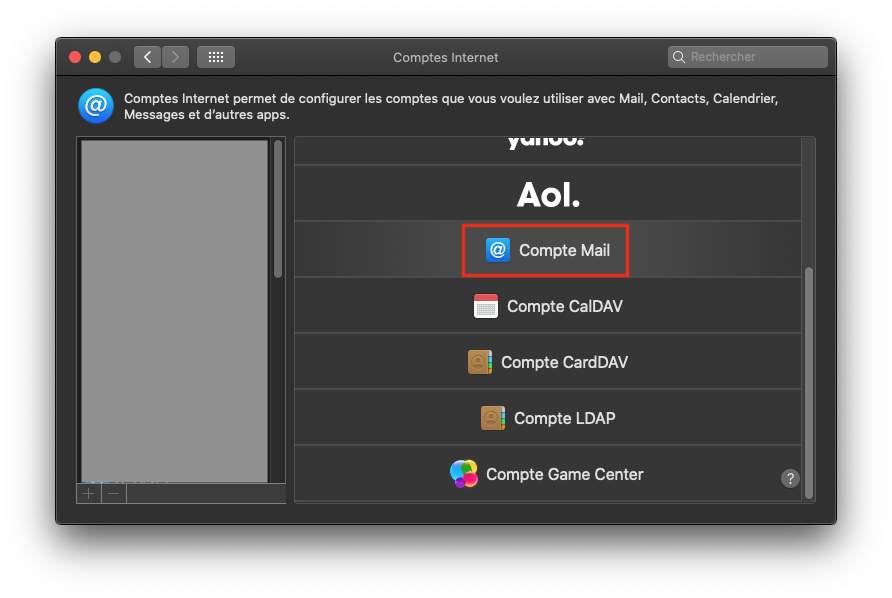Image resolution: width=892 pixels, height=598 pixels.
Task: Click the Internet Accounts @ header icon
Action: pos(96,105)
